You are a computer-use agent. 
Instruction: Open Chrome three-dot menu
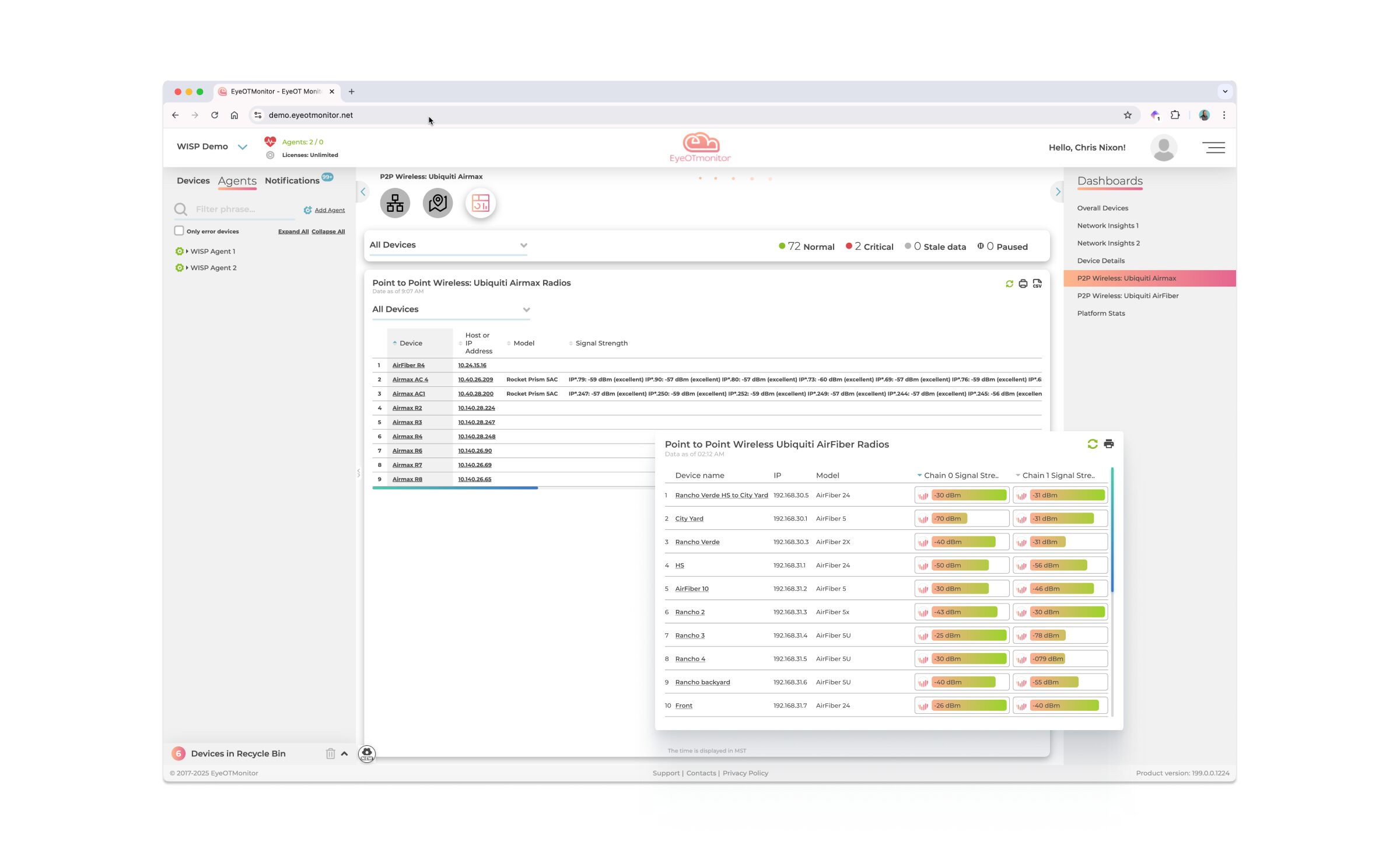[x=1224, y=115]
